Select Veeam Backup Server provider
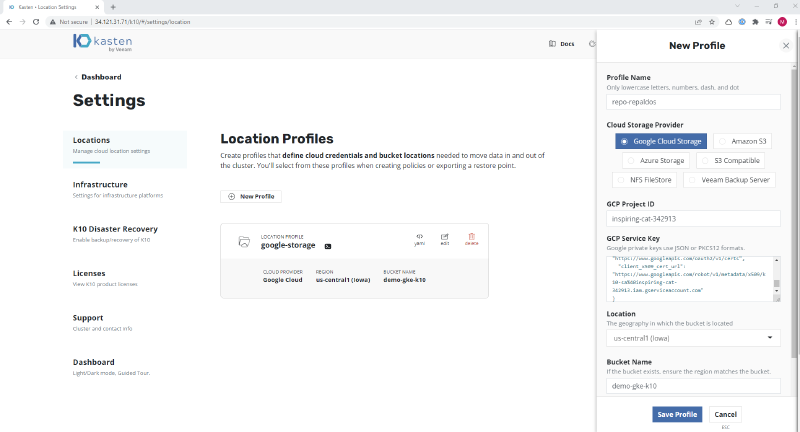This screenshot has height=432, width=800. [x=729, y=180]
